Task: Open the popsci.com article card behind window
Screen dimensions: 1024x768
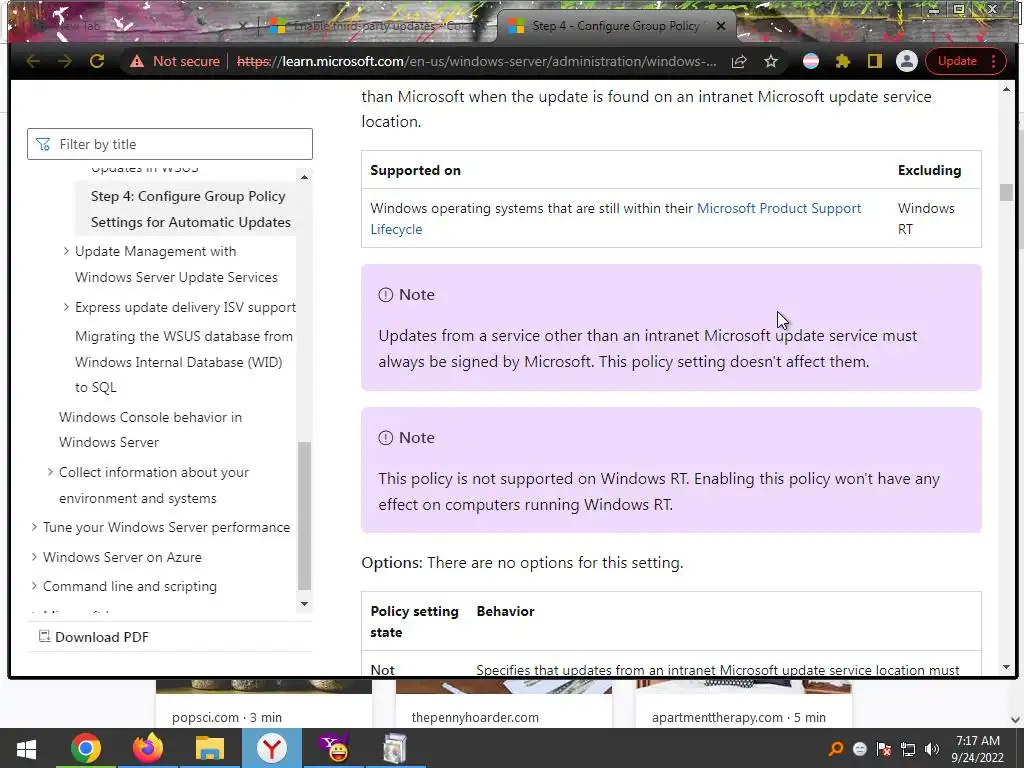Action: pos(264,704)
